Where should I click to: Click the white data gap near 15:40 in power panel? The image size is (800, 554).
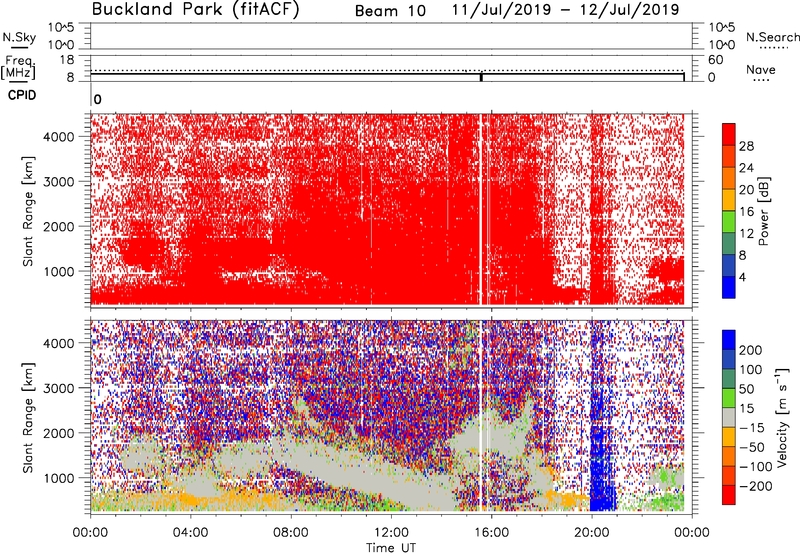tap(481, 209)
